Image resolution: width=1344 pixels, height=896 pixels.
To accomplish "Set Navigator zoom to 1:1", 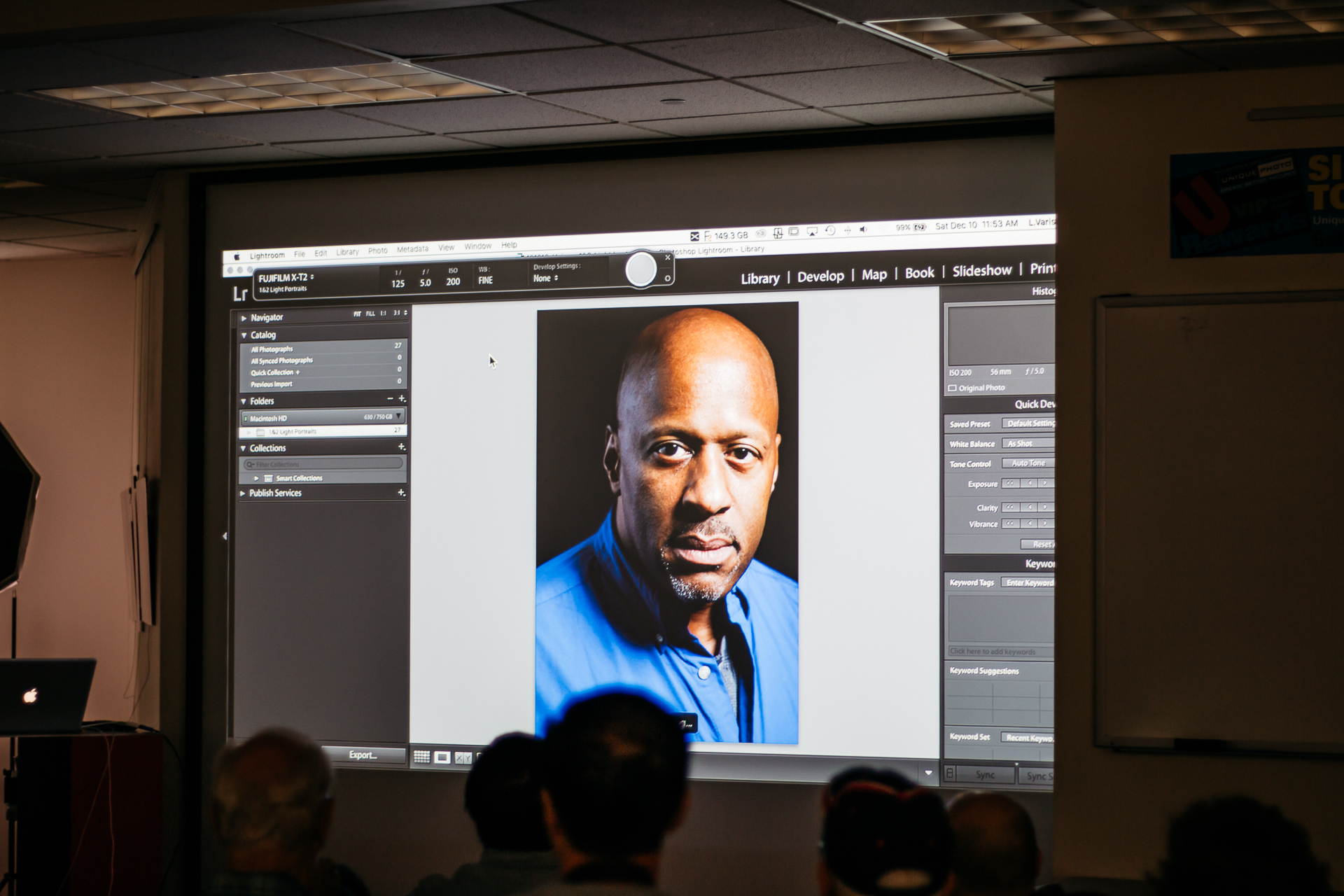I will point(383,314).
